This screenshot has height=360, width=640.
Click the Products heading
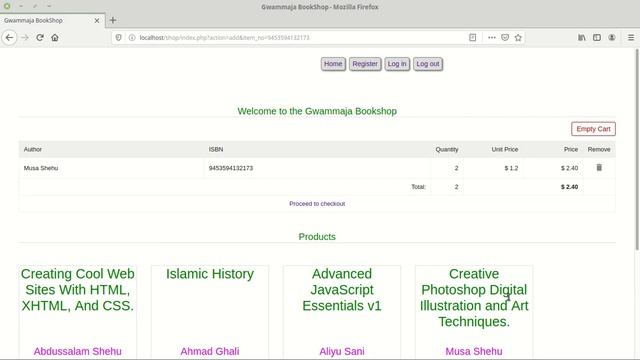[317, 237]
